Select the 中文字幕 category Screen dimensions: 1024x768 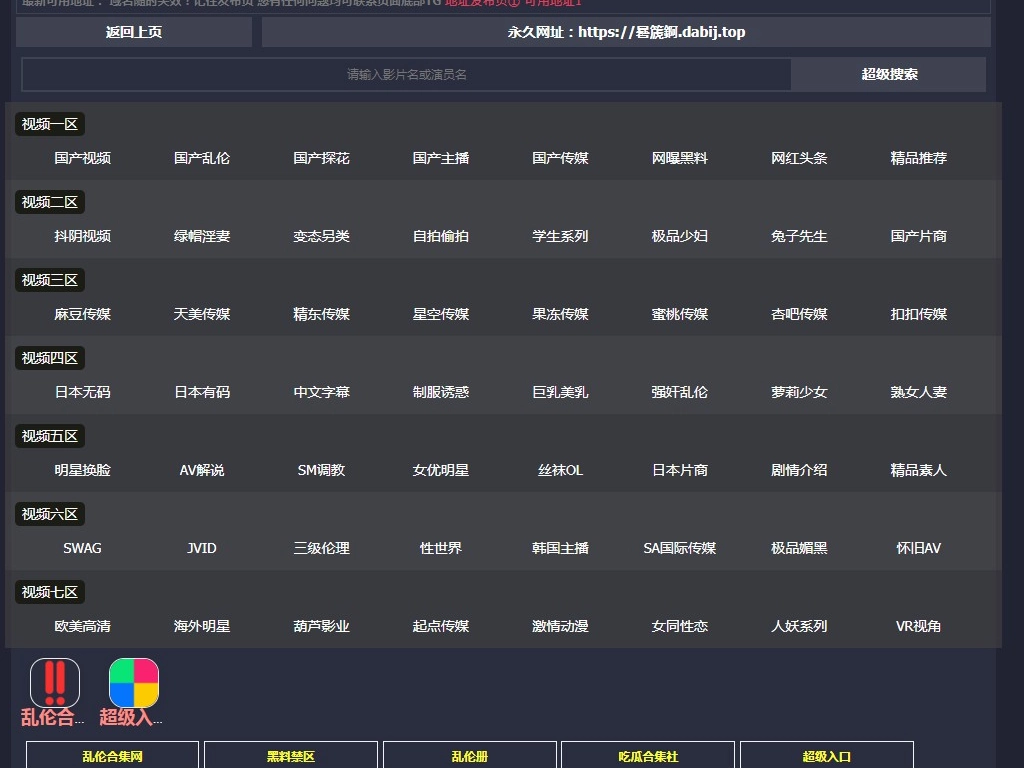321,392
